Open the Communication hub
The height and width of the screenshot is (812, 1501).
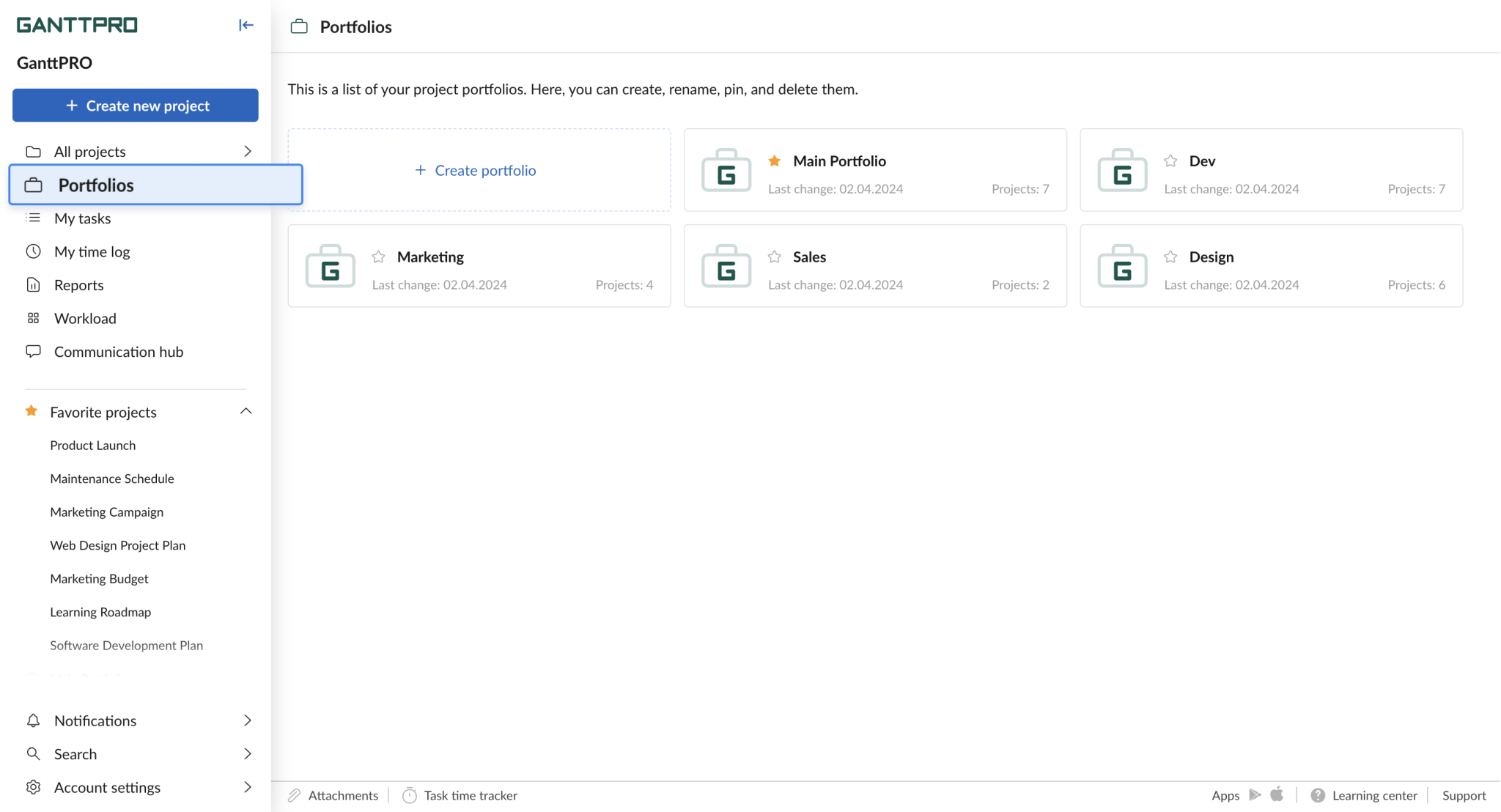click(x=118, y=351)
